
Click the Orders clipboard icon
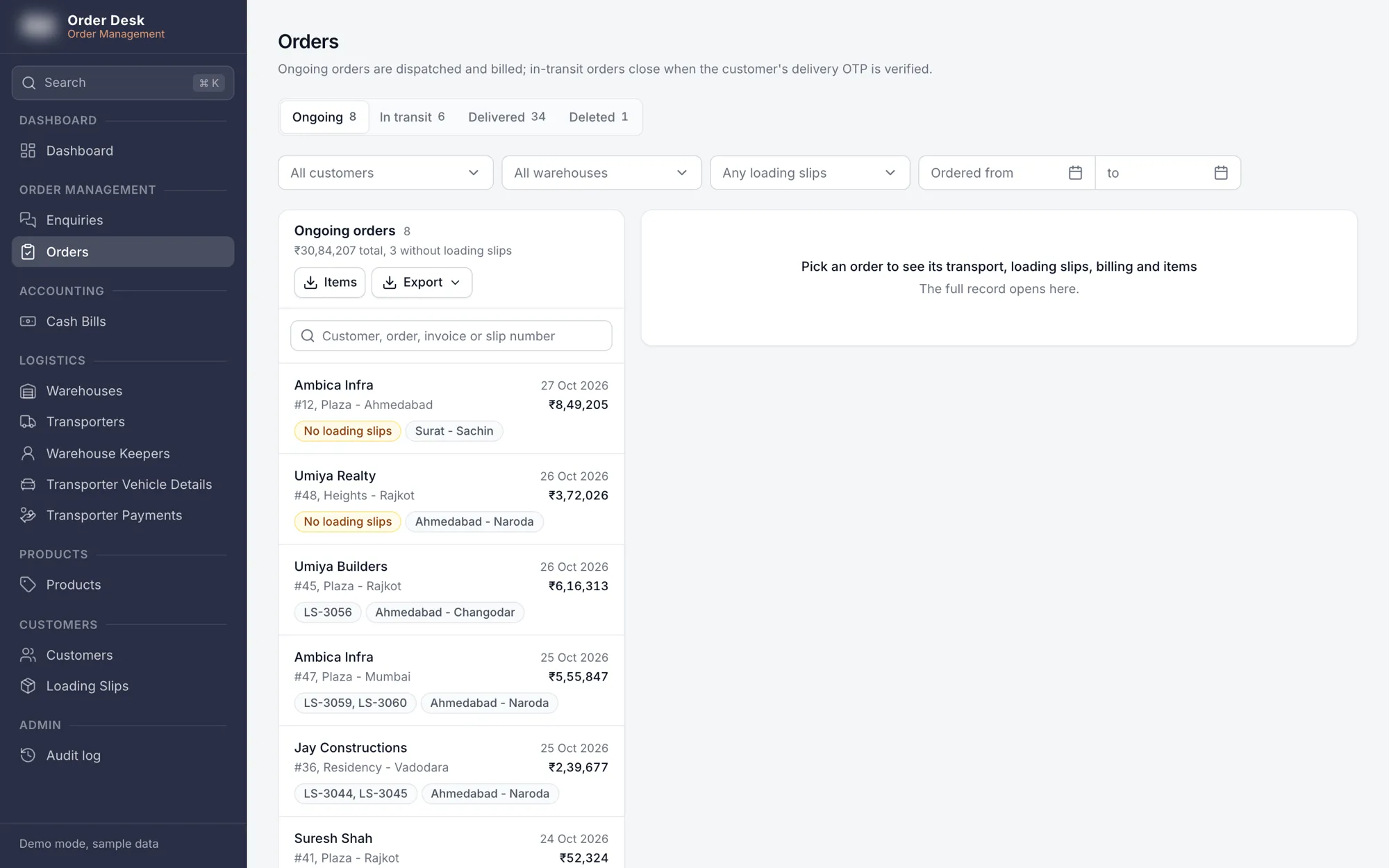pos(28,252)
